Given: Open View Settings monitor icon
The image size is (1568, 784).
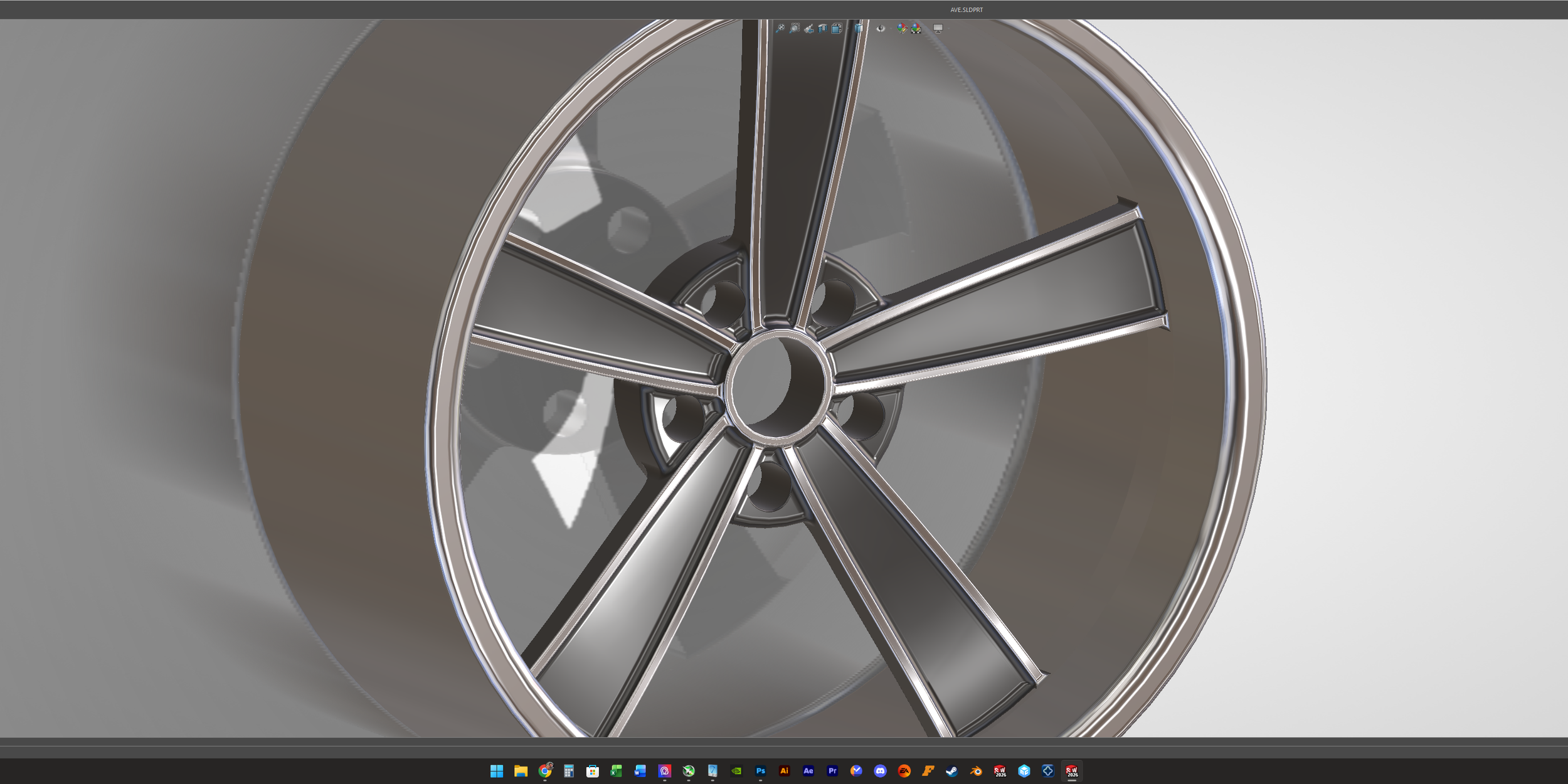Looking at the screenshot, I should click(x=938, y=28).
